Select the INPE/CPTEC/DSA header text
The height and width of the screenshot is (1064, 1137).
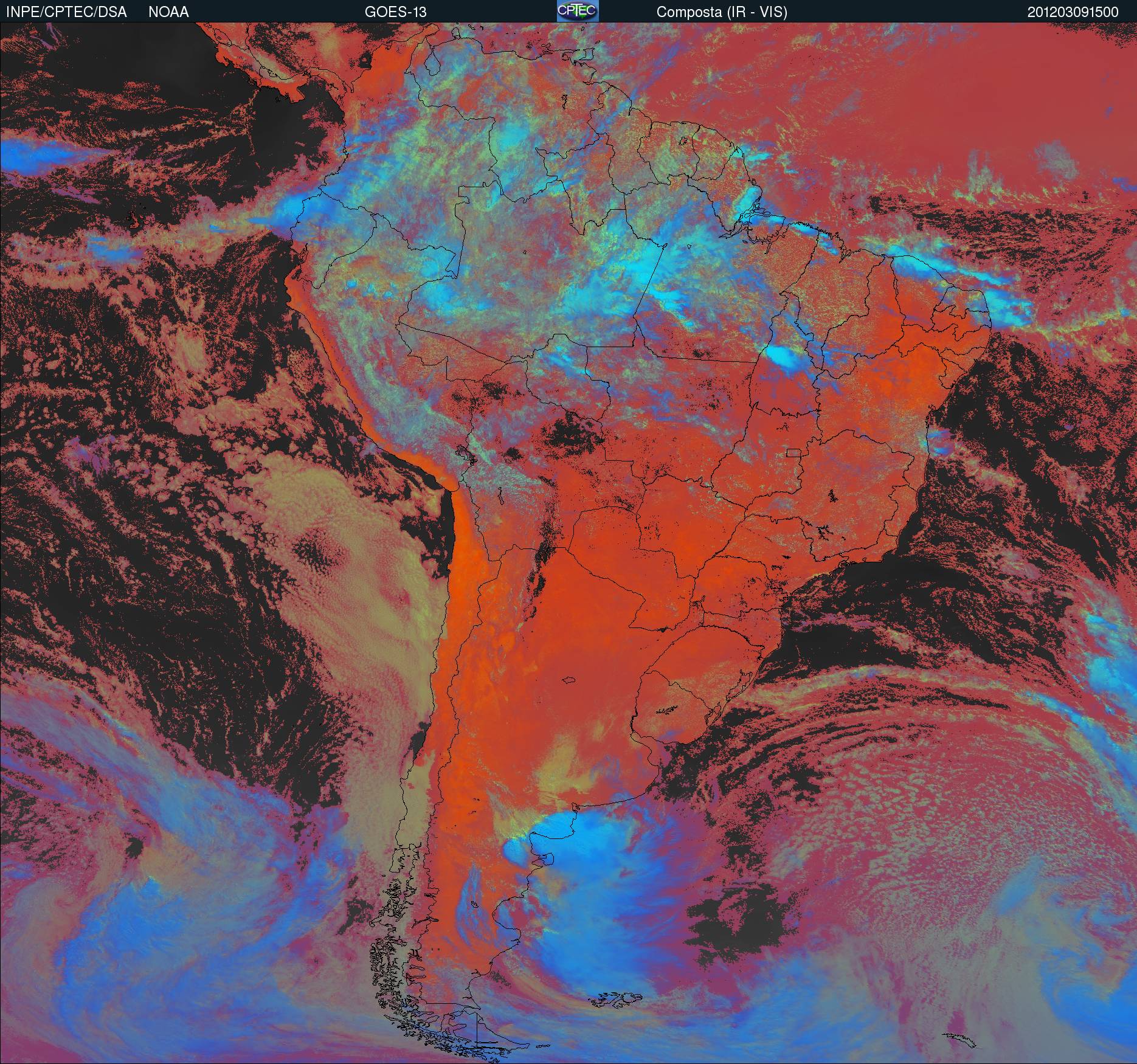(66, 12)
